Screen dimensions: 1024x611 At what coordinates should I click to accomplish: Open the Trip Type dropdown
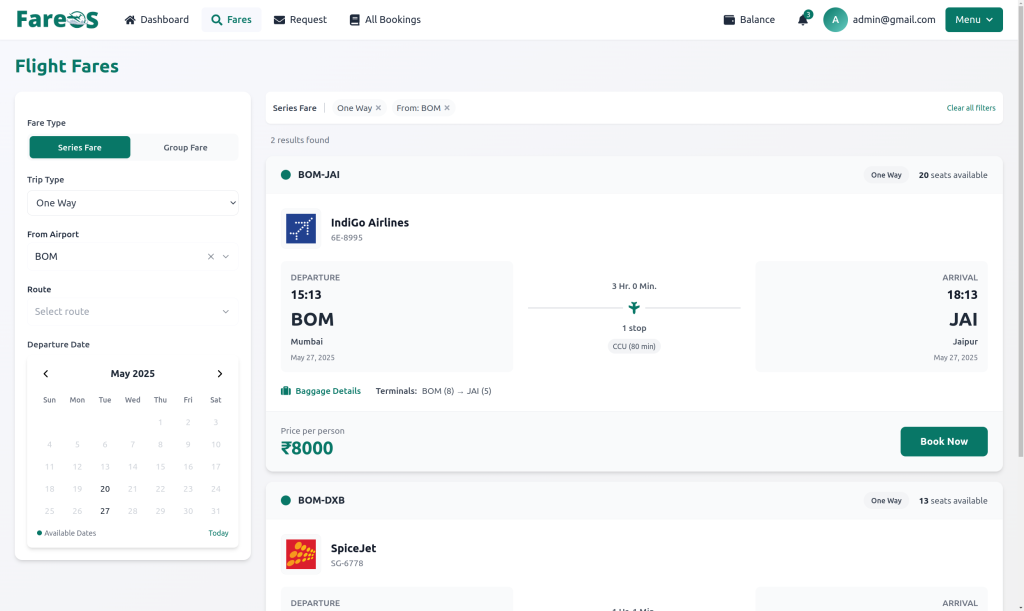click(x=133, y=203)
